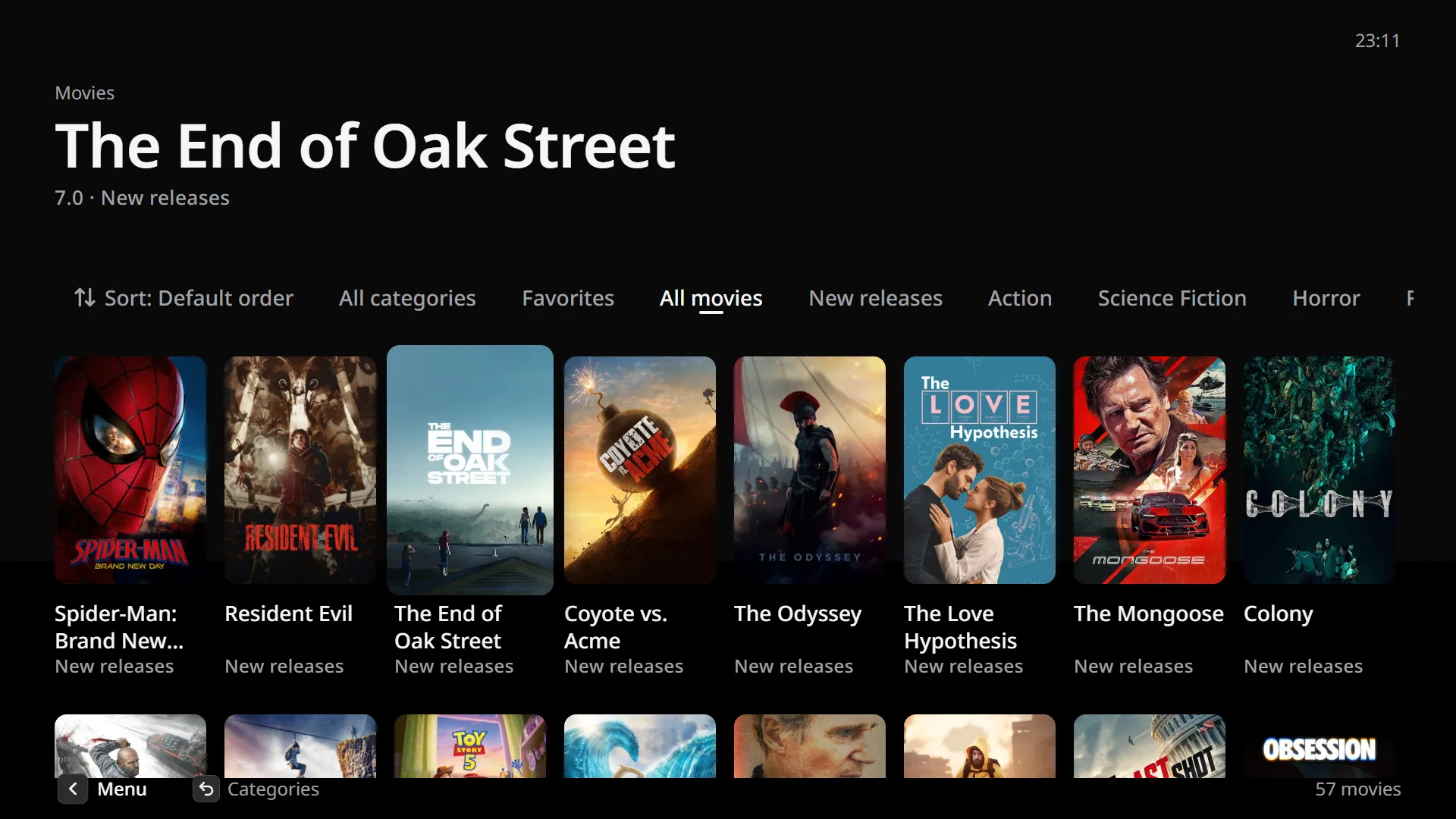Click New releases label under Colony
Viewport: 1456px width, 819px height.
pyautogui.click(x=1303, y=667)
